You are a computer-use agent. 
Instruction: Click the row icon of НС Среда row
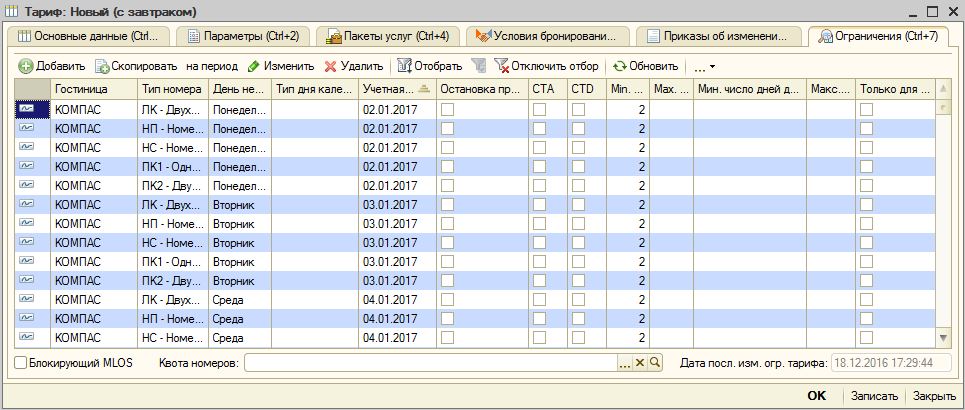pos(26,338)
